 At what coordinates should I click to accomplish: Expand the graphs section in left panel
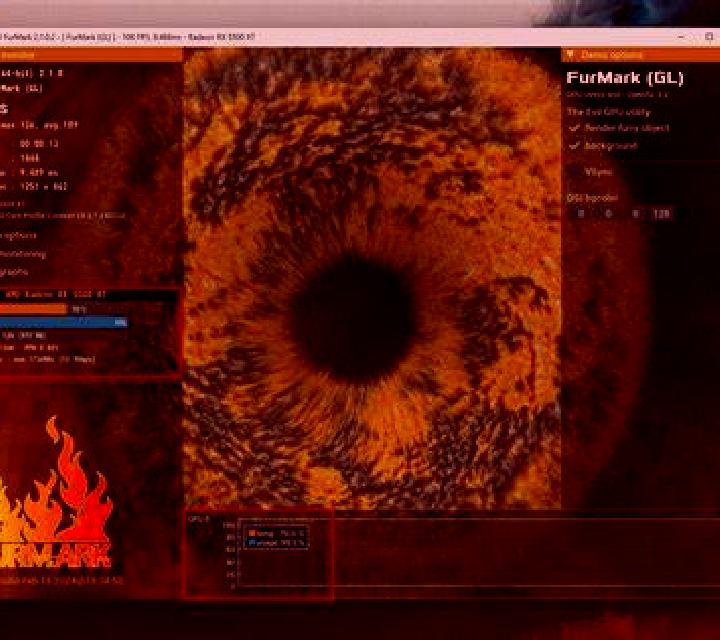click(14, 272)
